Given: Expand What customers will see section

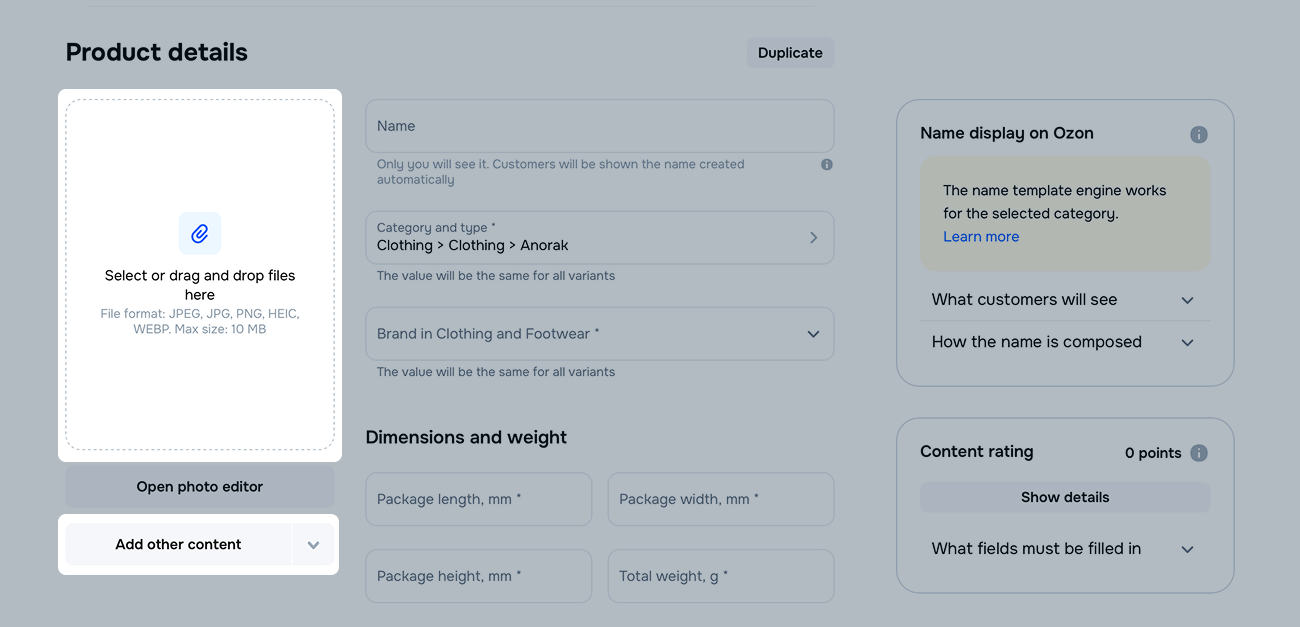Looking at the screenshot, I should click(x=1187, y=300).
